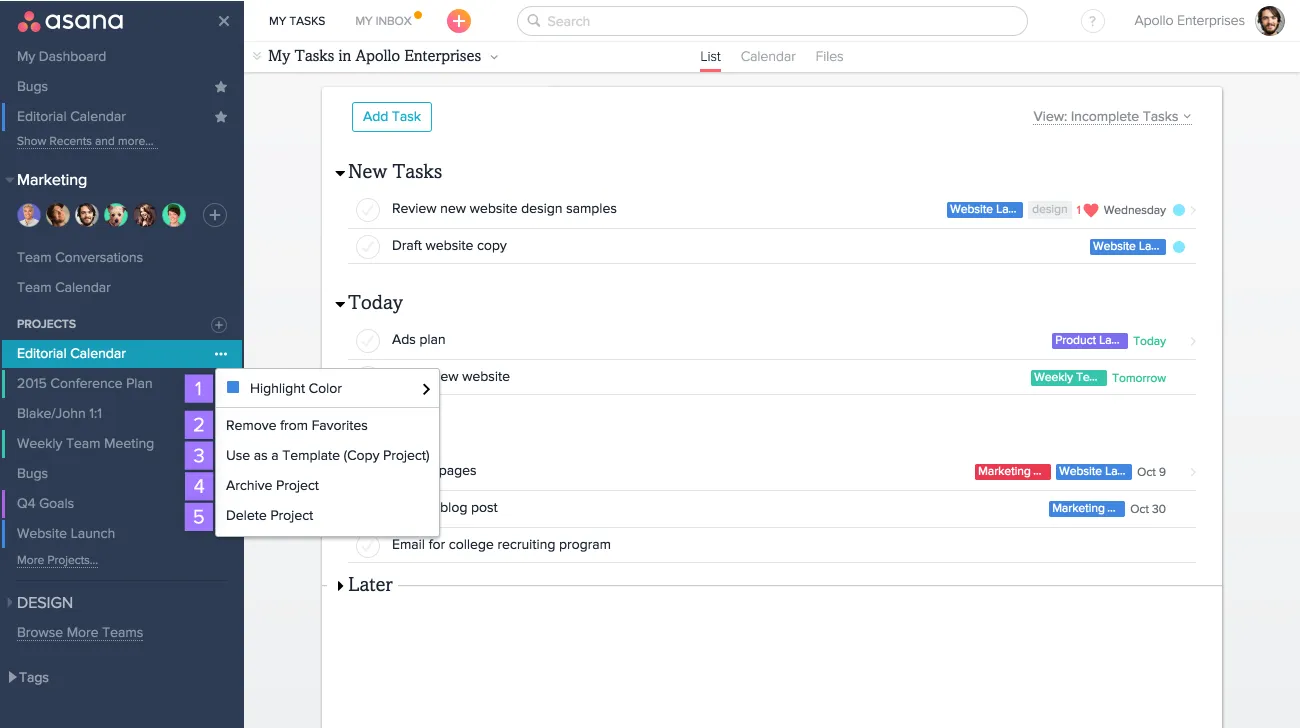Collapse the New Tasks section
Viewport: 1300px width, 728px height.
[341, 173]
